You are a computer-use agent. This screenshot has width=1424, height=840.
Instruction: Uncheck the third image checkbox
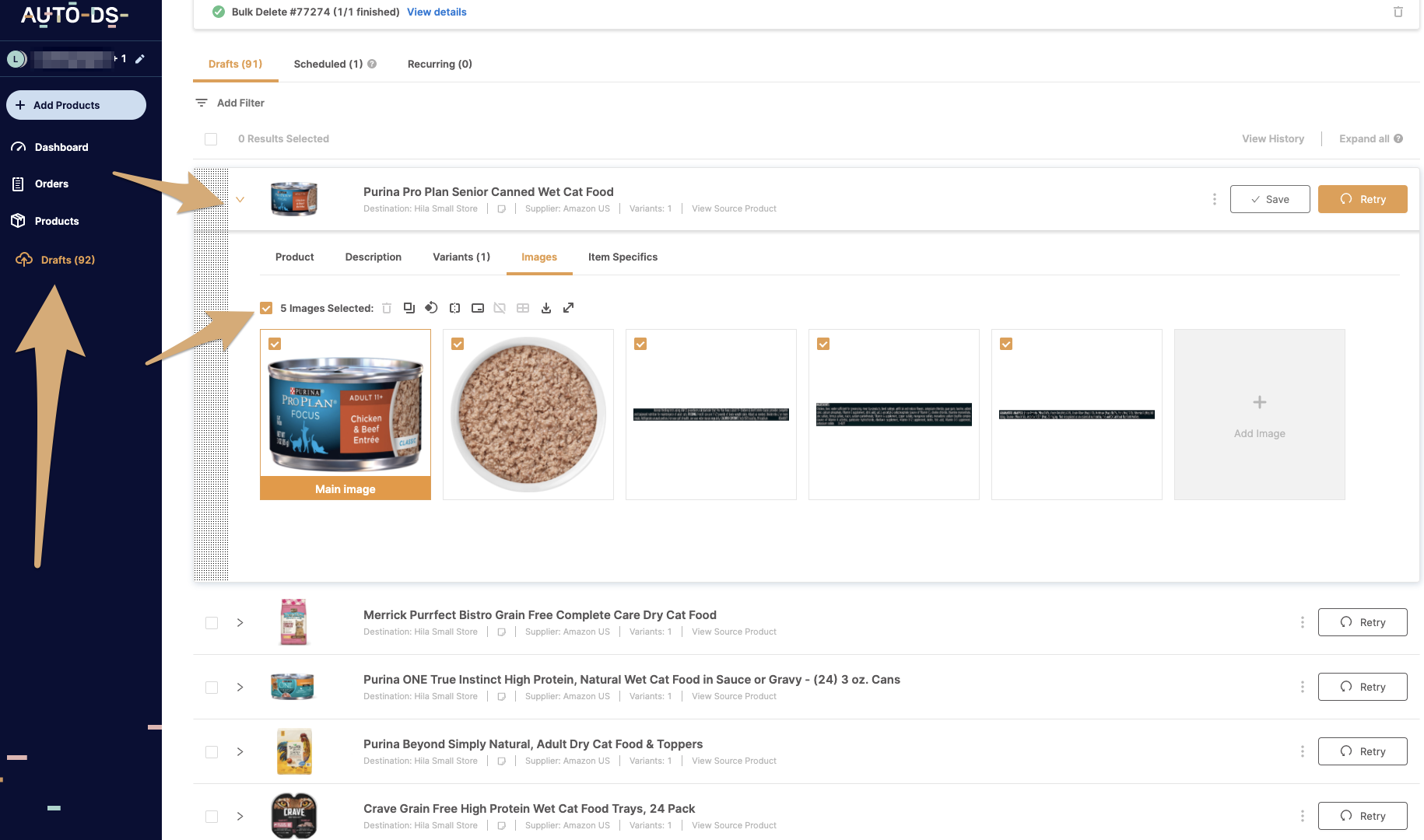640,344
